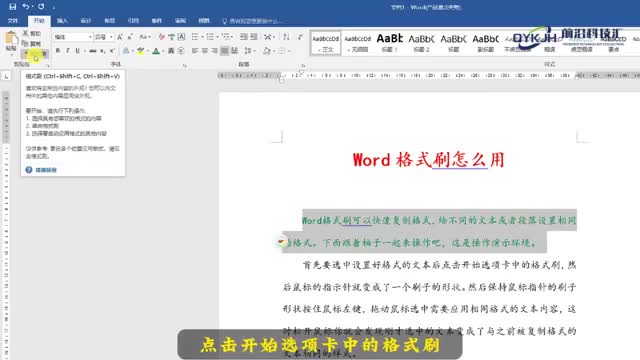The height and width of the screenshot is (360, 640).
Task: Toggle bold formatting
Action: 58,51
